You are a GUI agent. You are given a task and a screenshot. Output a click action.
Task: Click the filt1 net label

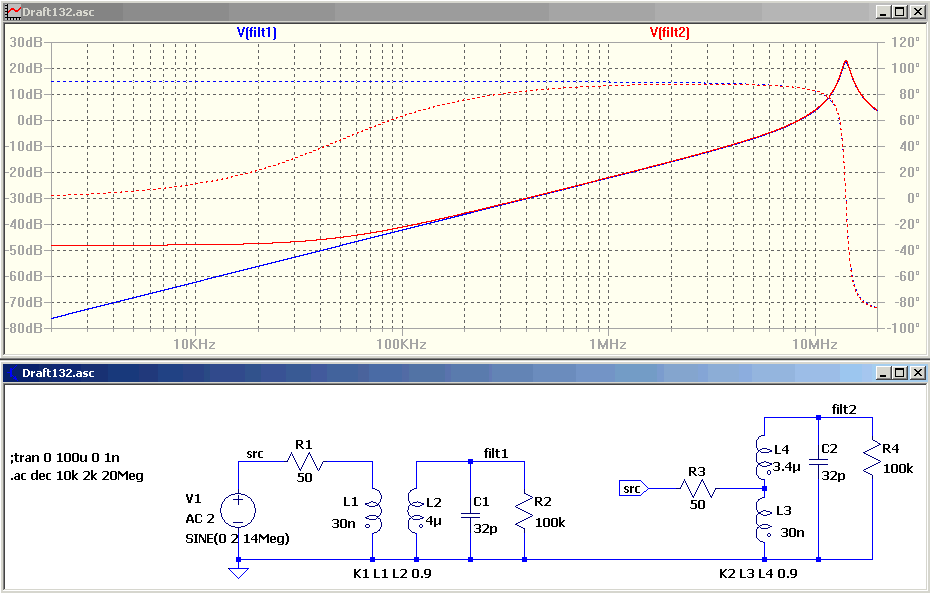(x=496, y=454)
